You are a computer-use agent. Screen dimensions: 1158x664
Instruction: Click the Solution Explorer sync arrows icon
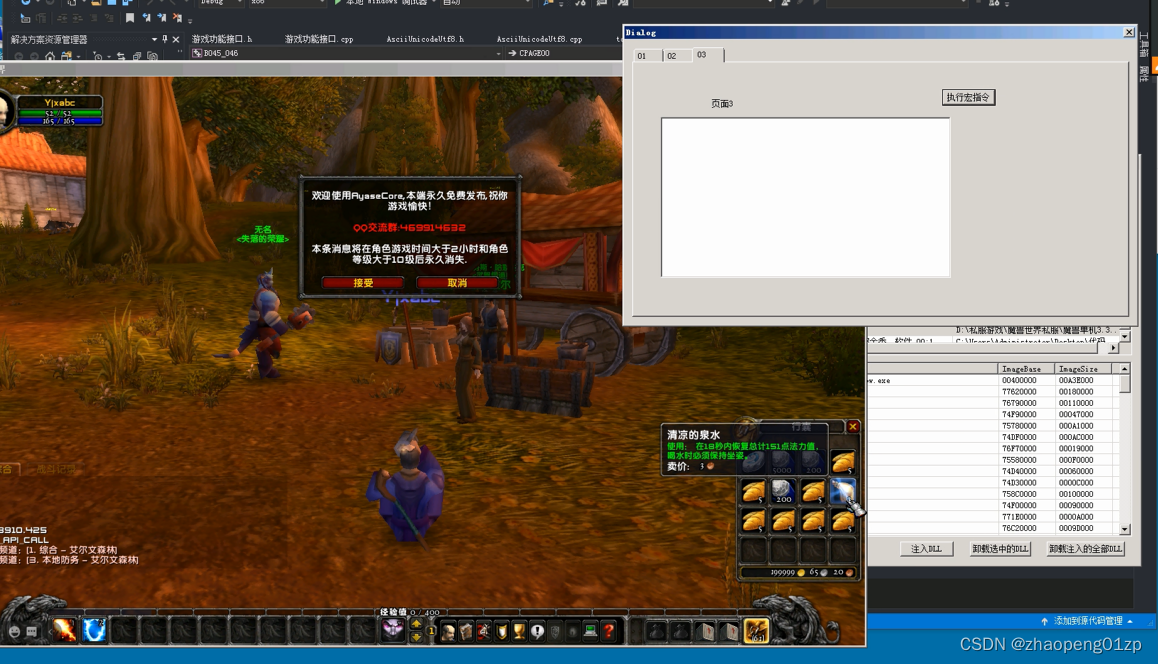120,56
